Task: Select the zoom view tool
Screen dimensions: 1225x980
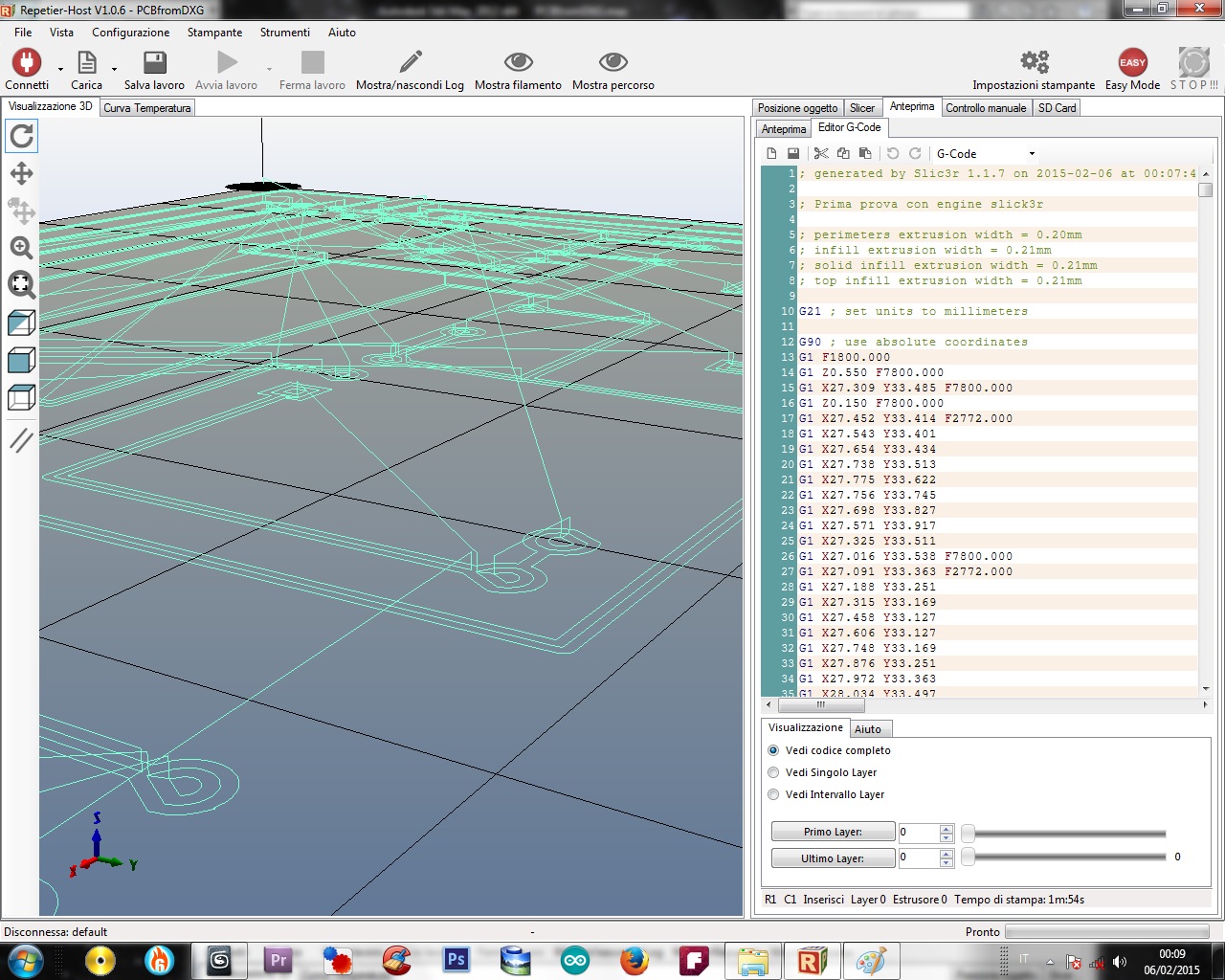Action: 21,248
